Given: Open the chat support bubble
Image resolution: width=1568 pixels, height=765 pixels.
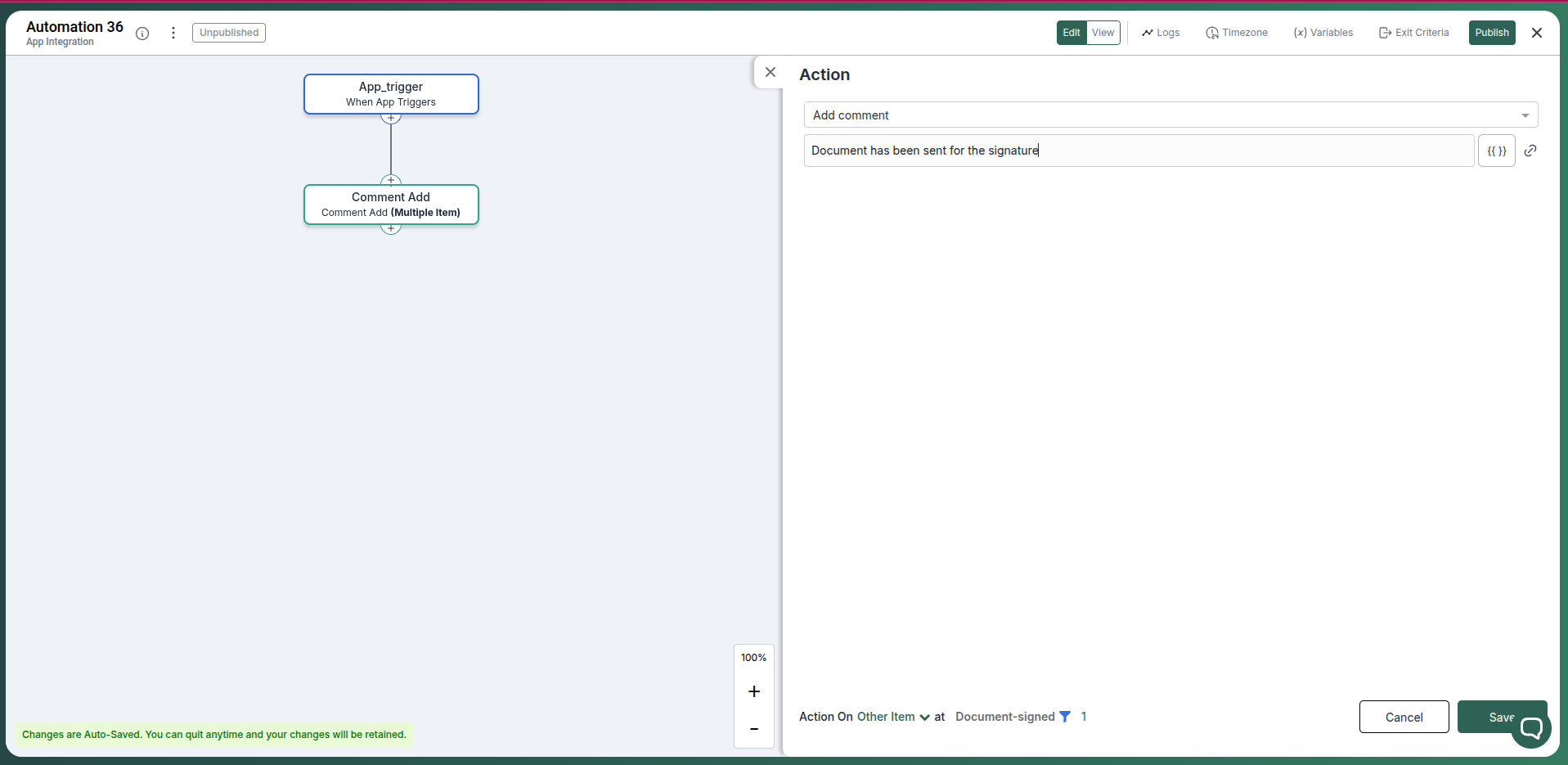Looking at the screenshot, I should pos(1532,726).
